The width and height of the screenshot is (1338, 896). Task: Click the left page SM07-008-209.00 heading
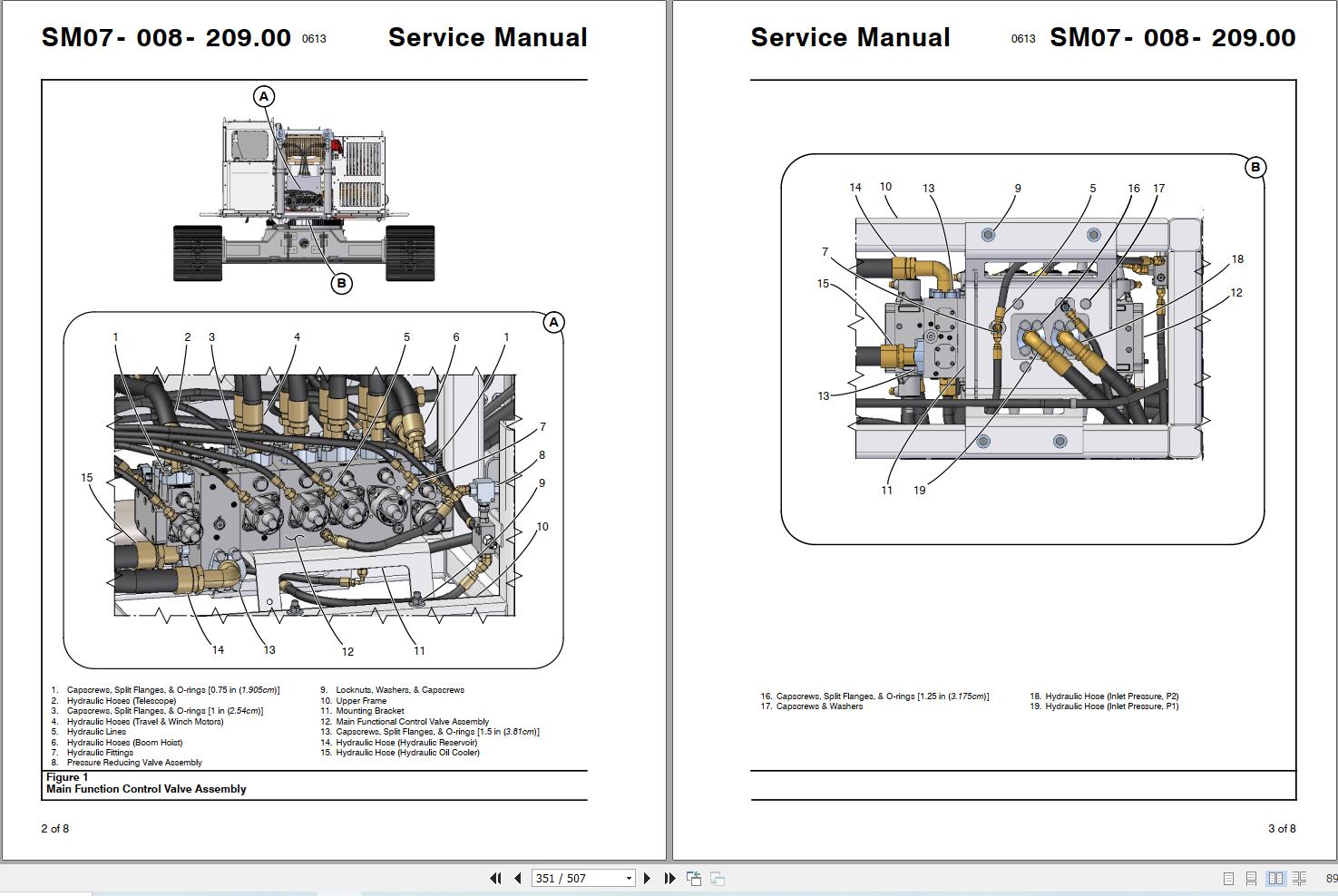pos(166,38)
